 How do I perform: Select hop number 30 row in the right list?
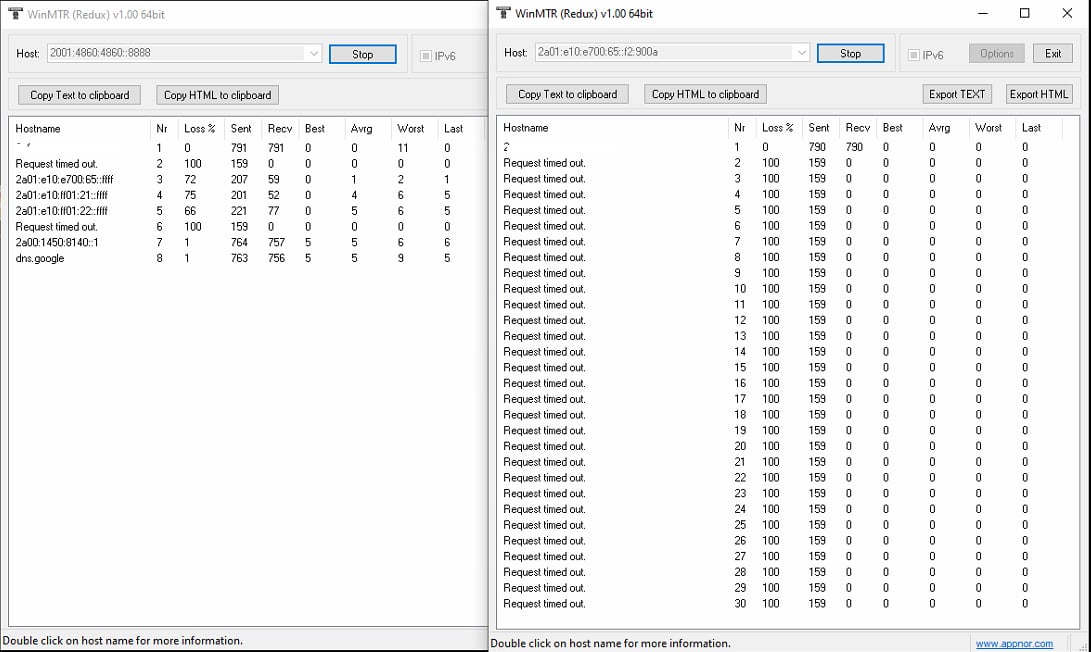click(x=544, y=604)
